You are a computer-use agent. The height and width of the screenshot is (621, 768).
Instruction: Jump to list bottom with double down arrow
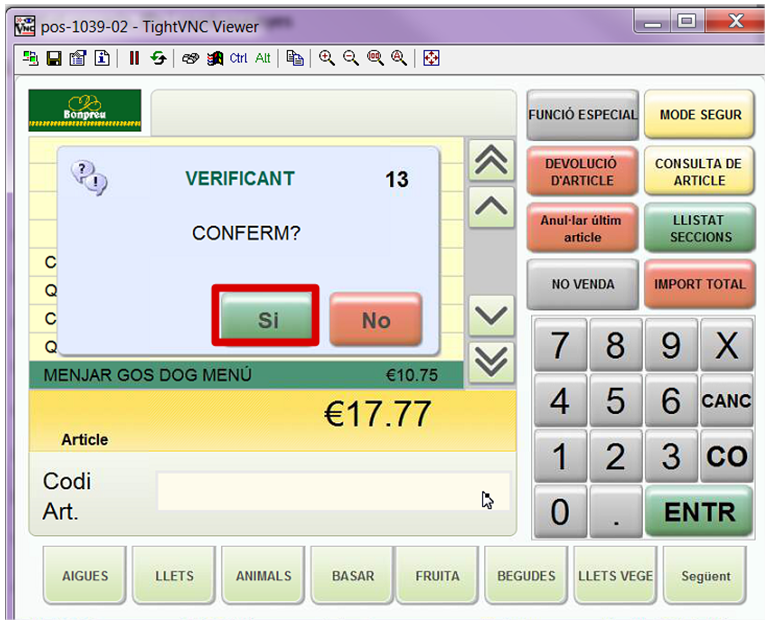[x=491, y=361]
